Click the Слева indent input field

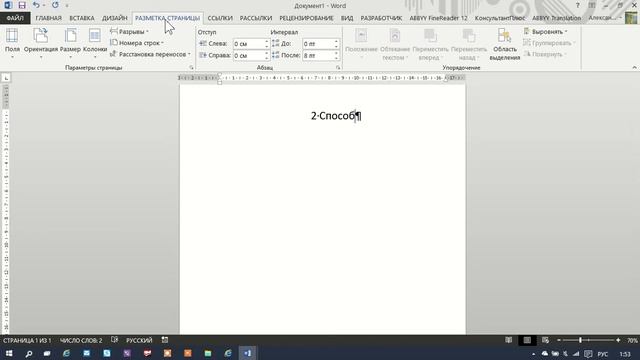point(248,44)
